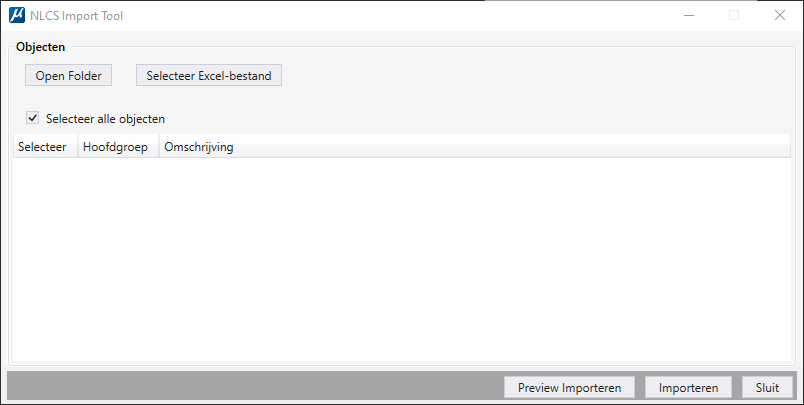Click the NLCS Import Tool title text

pos(76,16)
